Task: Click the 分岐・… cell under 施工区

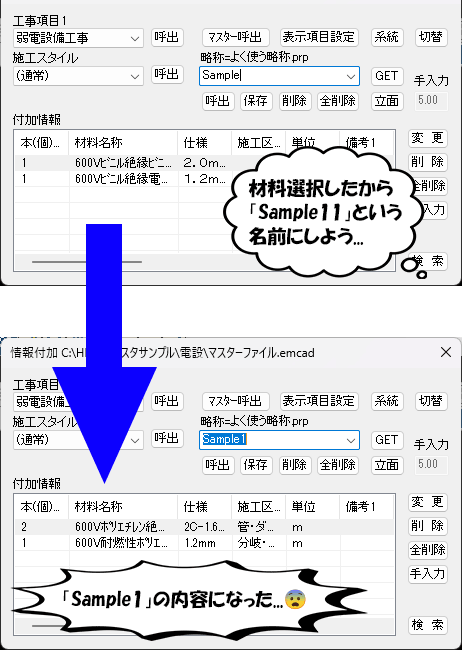Action: click(x=259, y=543)
